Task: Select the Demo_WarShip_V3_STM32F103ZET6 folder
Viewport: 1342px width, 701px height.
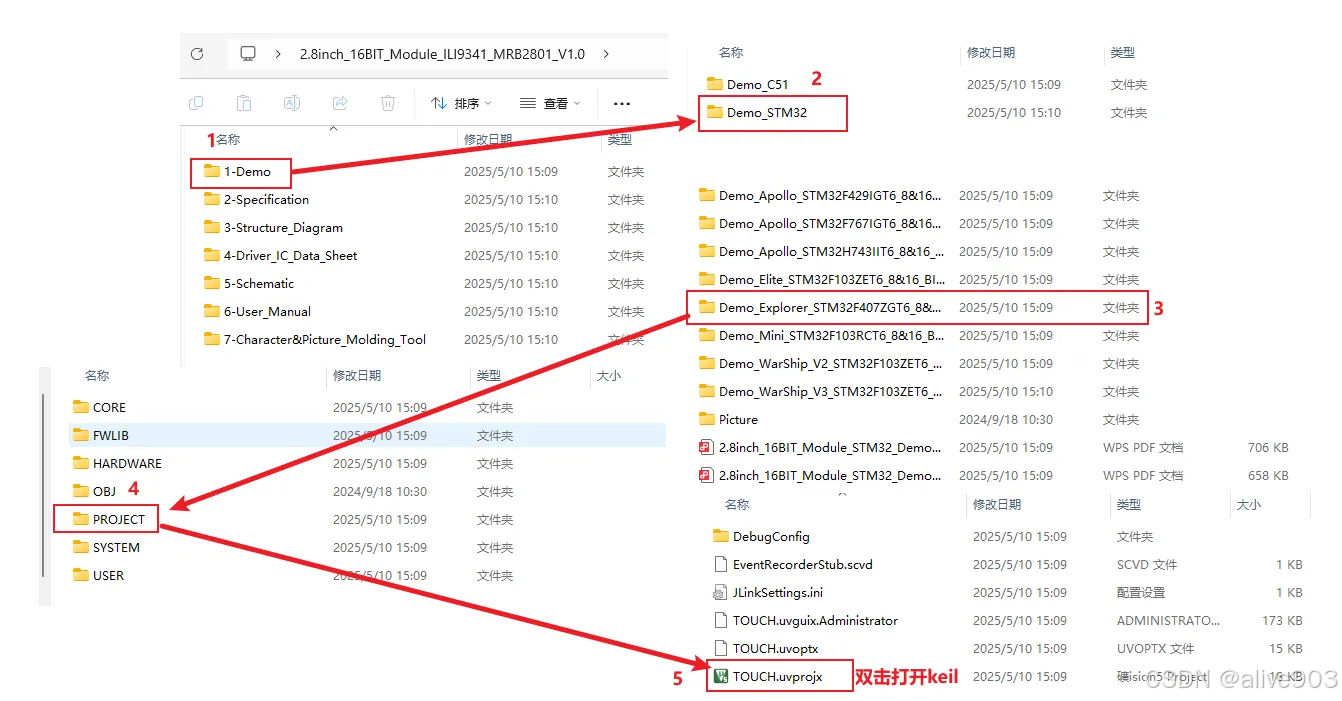Action: (820, 392)
